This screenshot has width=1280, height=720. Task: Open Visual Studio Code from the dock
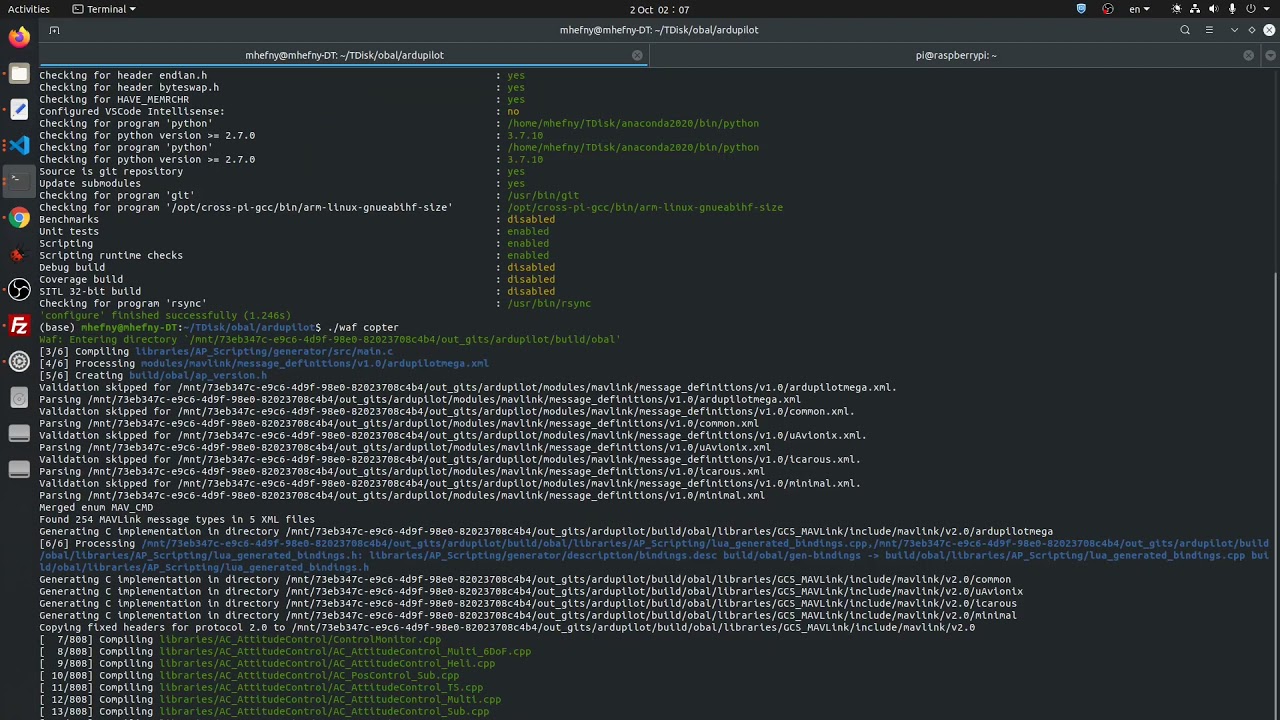[x=19, y=145]
